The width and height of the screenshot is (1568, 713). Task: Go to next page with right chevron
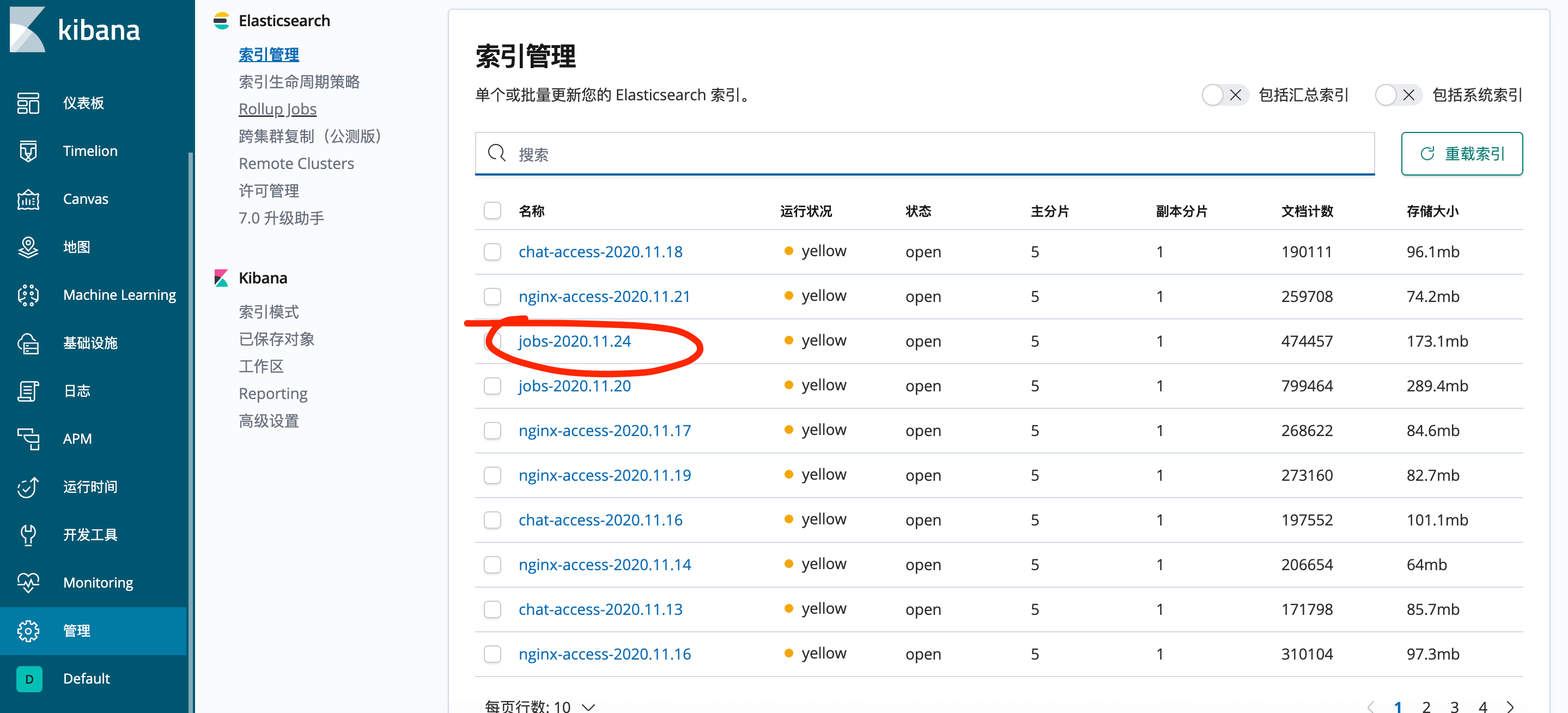(x=1510, y=706)
